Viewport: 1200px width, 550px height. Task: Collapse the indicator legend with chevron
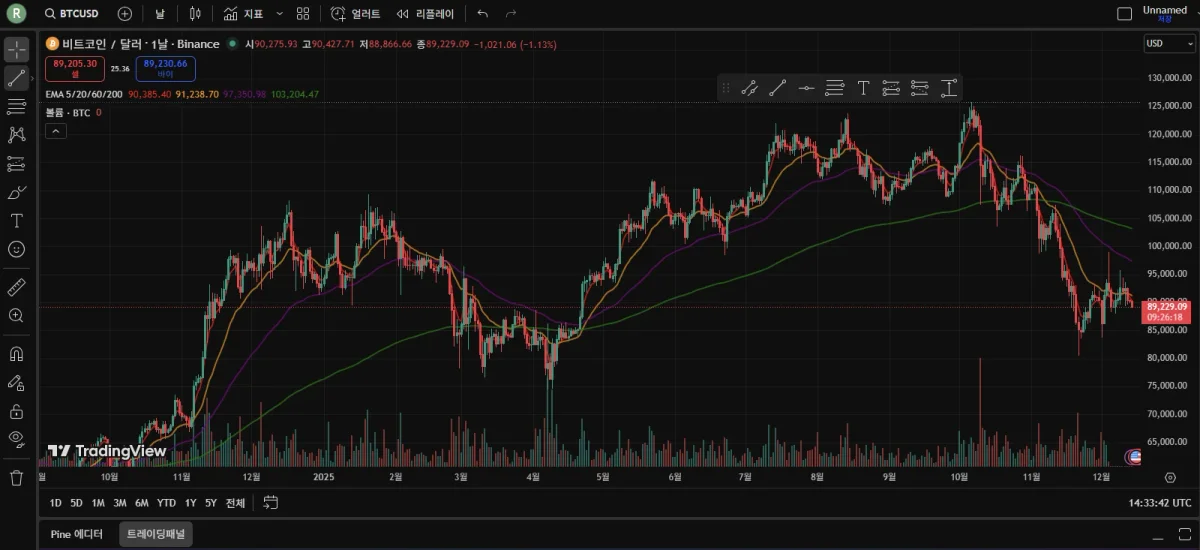coord(56,131)
